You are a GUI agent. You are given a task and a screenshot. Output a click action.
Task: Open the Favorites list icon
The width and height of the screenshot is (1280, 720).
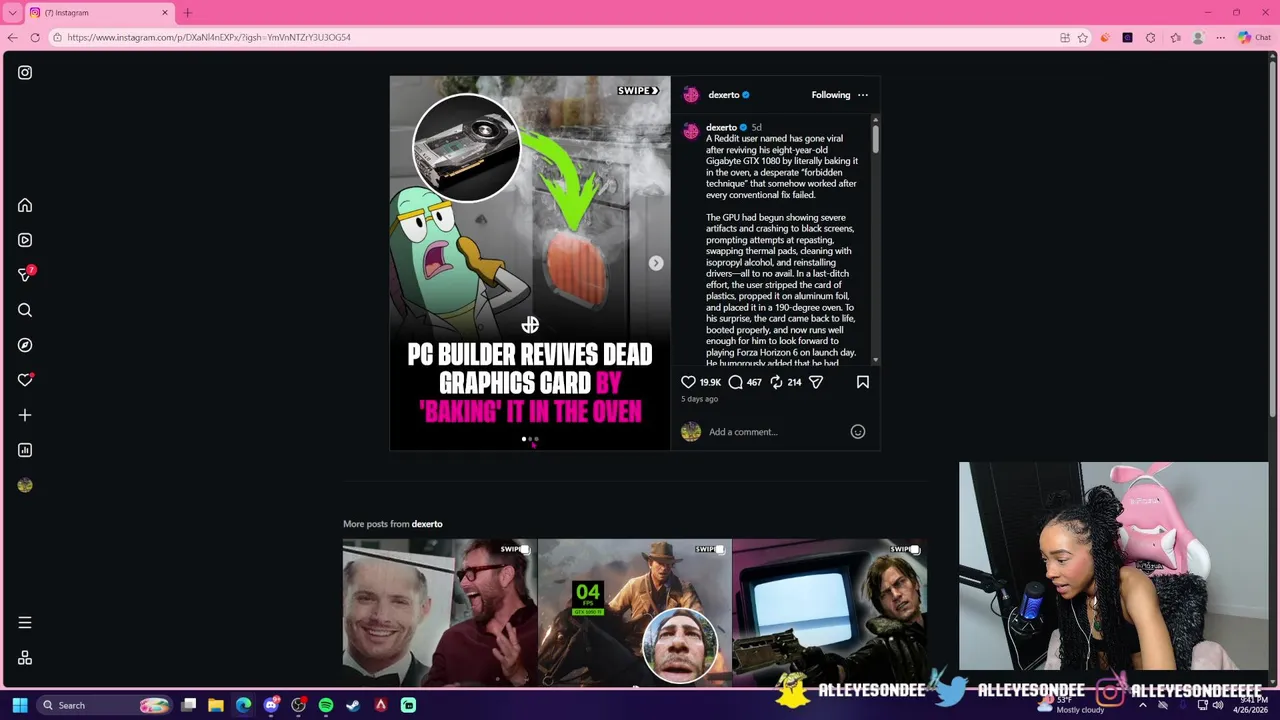(x=1175, y=38)
